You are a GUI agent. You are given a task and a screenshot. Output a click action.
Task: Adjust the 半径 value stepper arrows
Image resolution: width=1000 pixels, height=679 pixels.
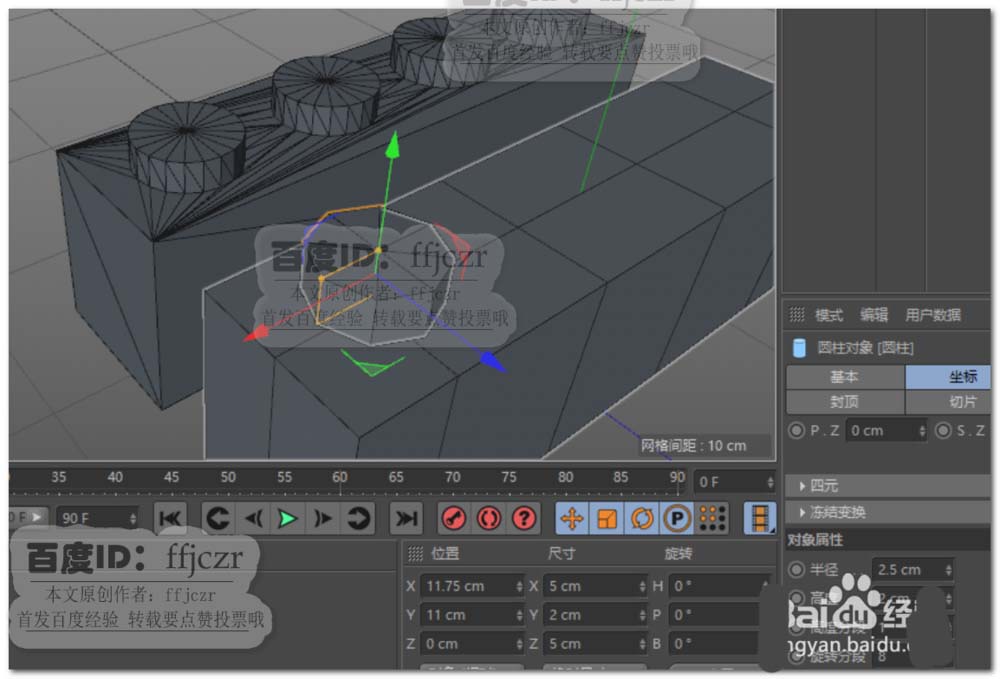pyautogui.click(x=948, y=569)
